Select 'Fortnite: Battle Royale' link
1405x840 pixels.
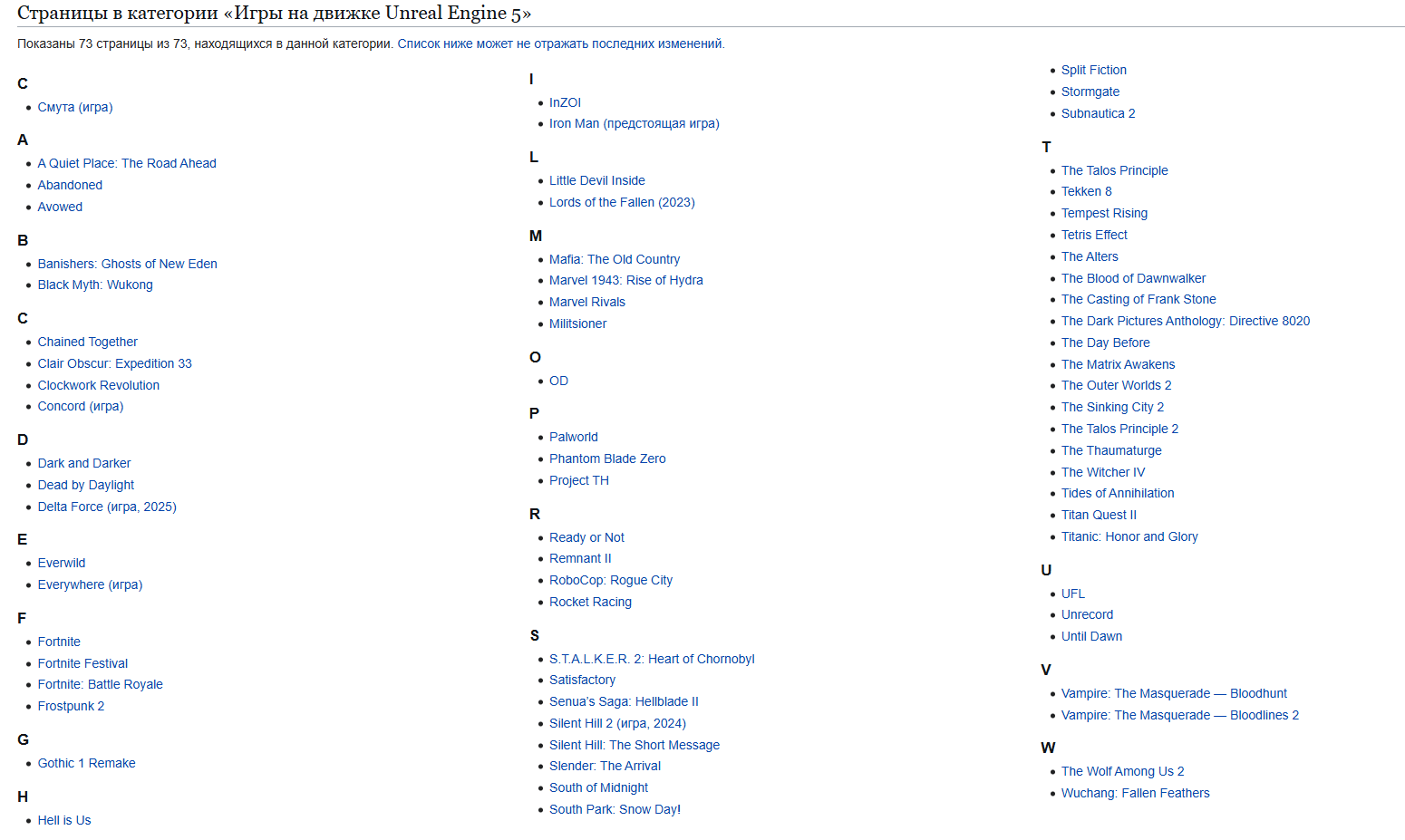[x=101, y=684]
